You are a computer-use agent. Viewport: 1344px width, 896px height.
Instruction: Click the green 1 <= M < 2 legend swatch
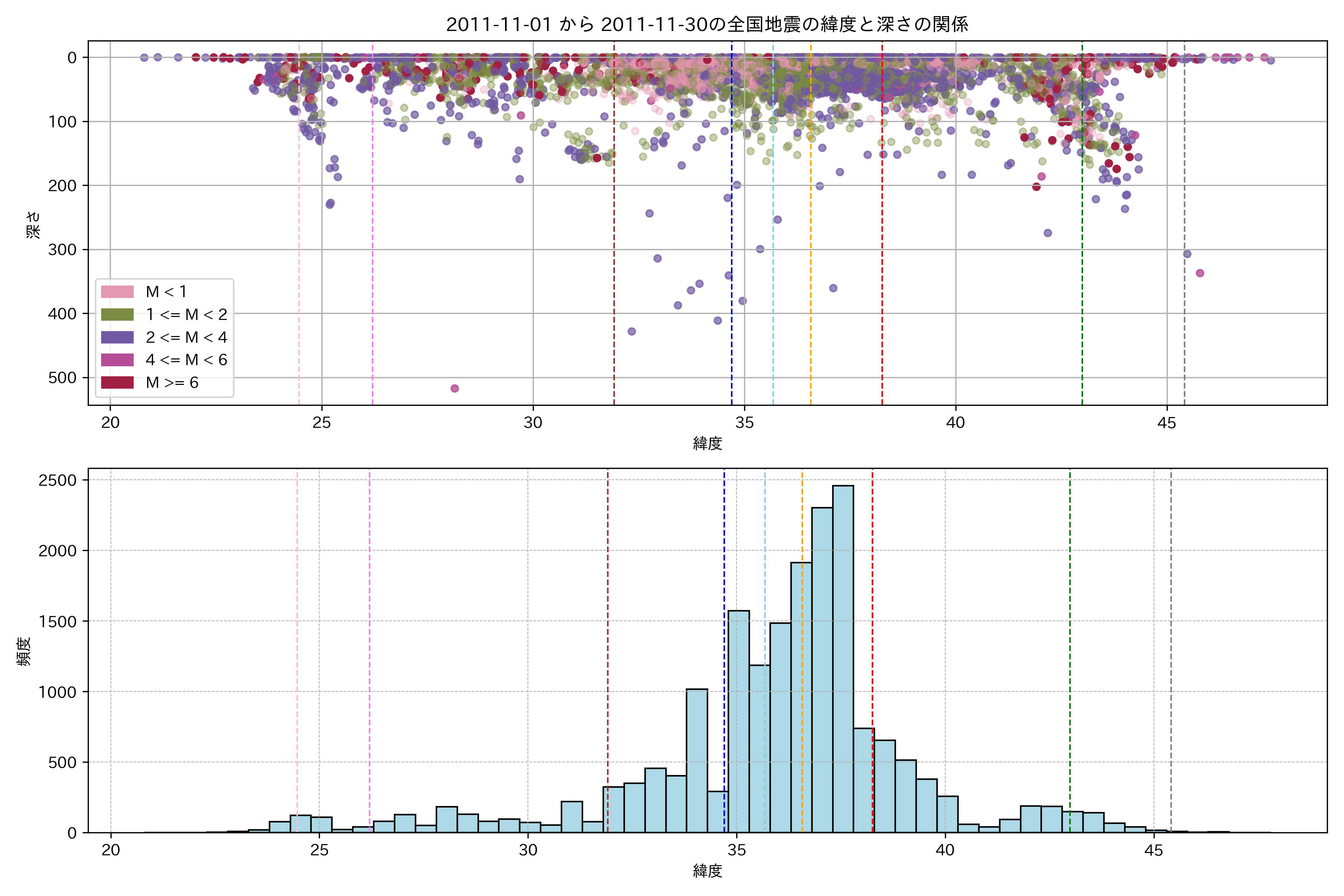(x=117, y=315)
